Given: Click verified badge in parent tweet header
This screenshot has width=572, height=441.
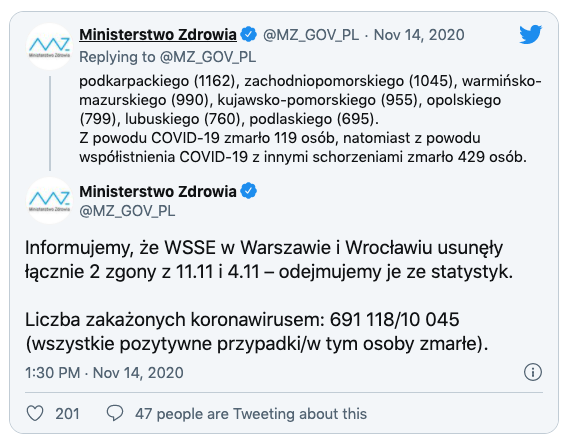Looking at the screenshot, I should pyautogui.click(x=249, y=35).
